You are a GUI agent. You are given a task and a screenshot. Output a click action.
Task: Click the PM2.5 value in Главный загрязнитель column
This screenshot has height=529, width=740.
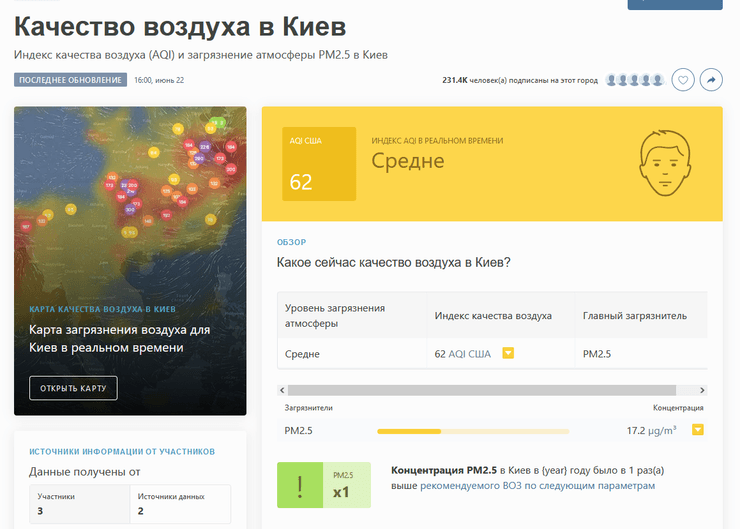[597, 354]
